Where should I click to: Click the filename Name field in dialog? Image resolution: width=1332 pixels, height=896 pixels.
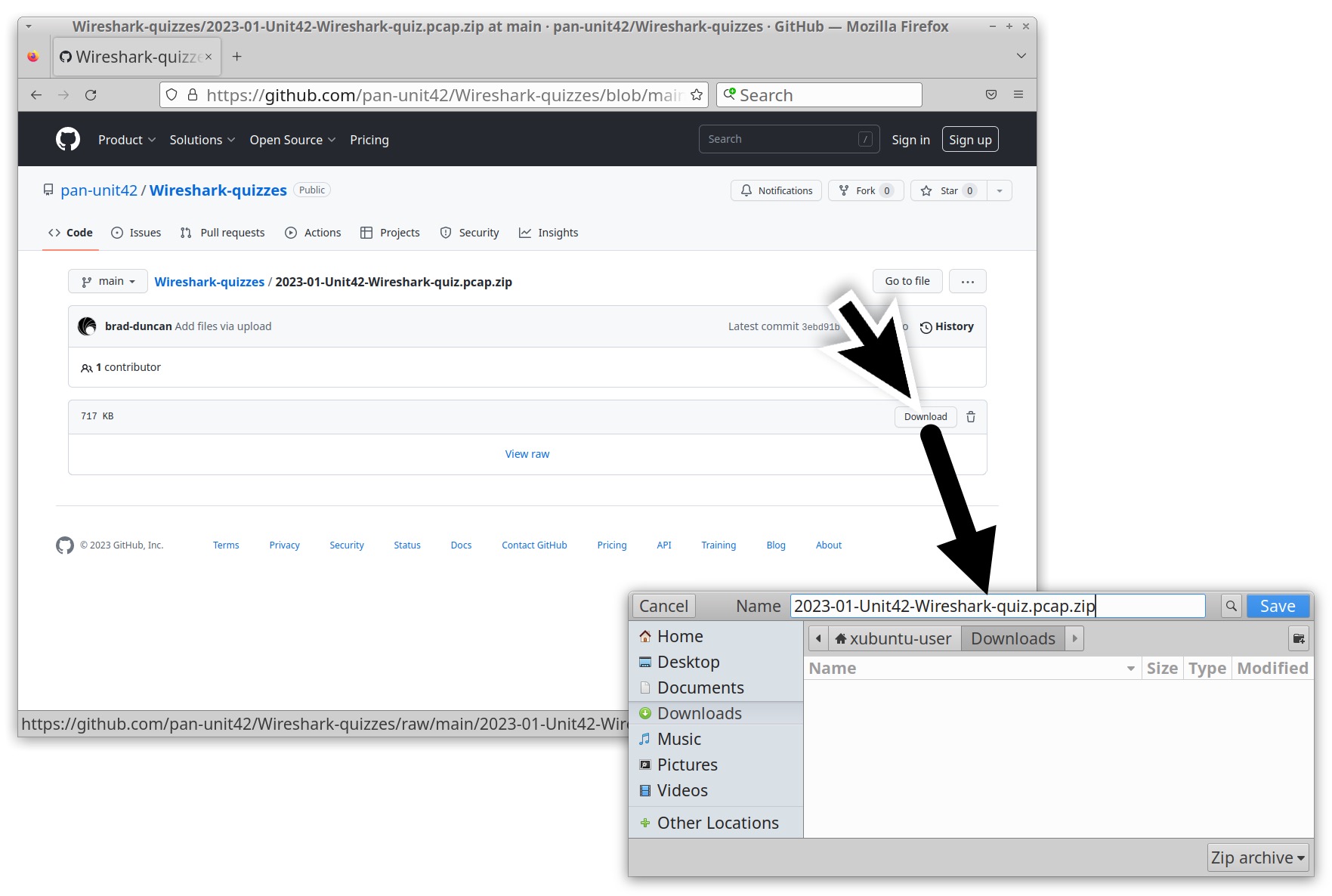(997, 606)
